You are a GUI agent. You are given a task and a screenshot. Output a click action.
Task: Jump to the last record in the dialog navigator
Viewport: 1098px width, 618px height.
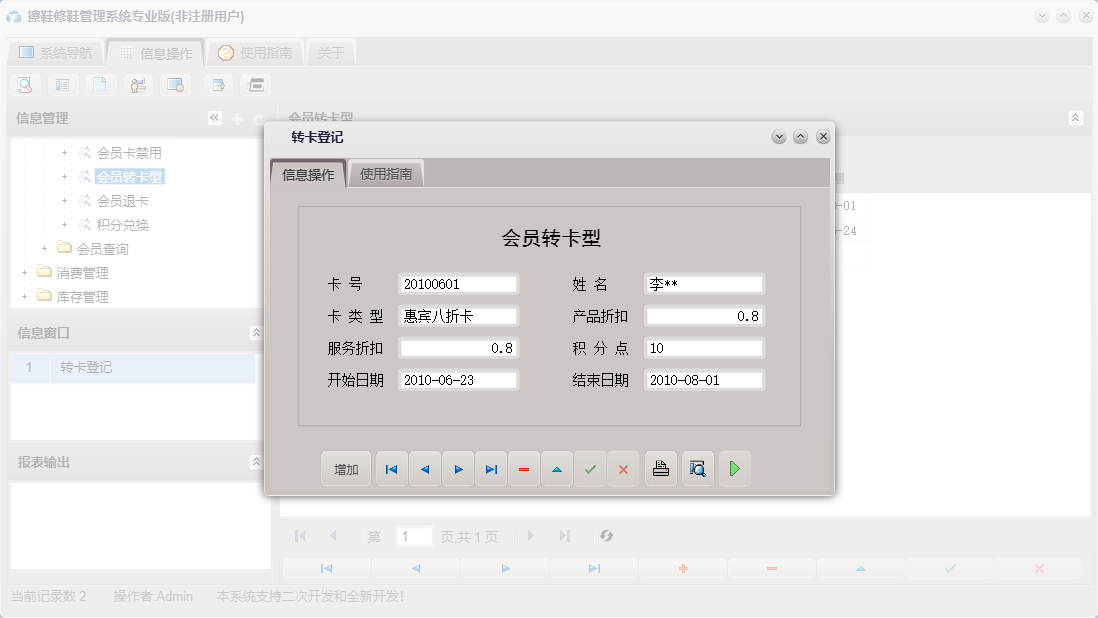point(491,468)
